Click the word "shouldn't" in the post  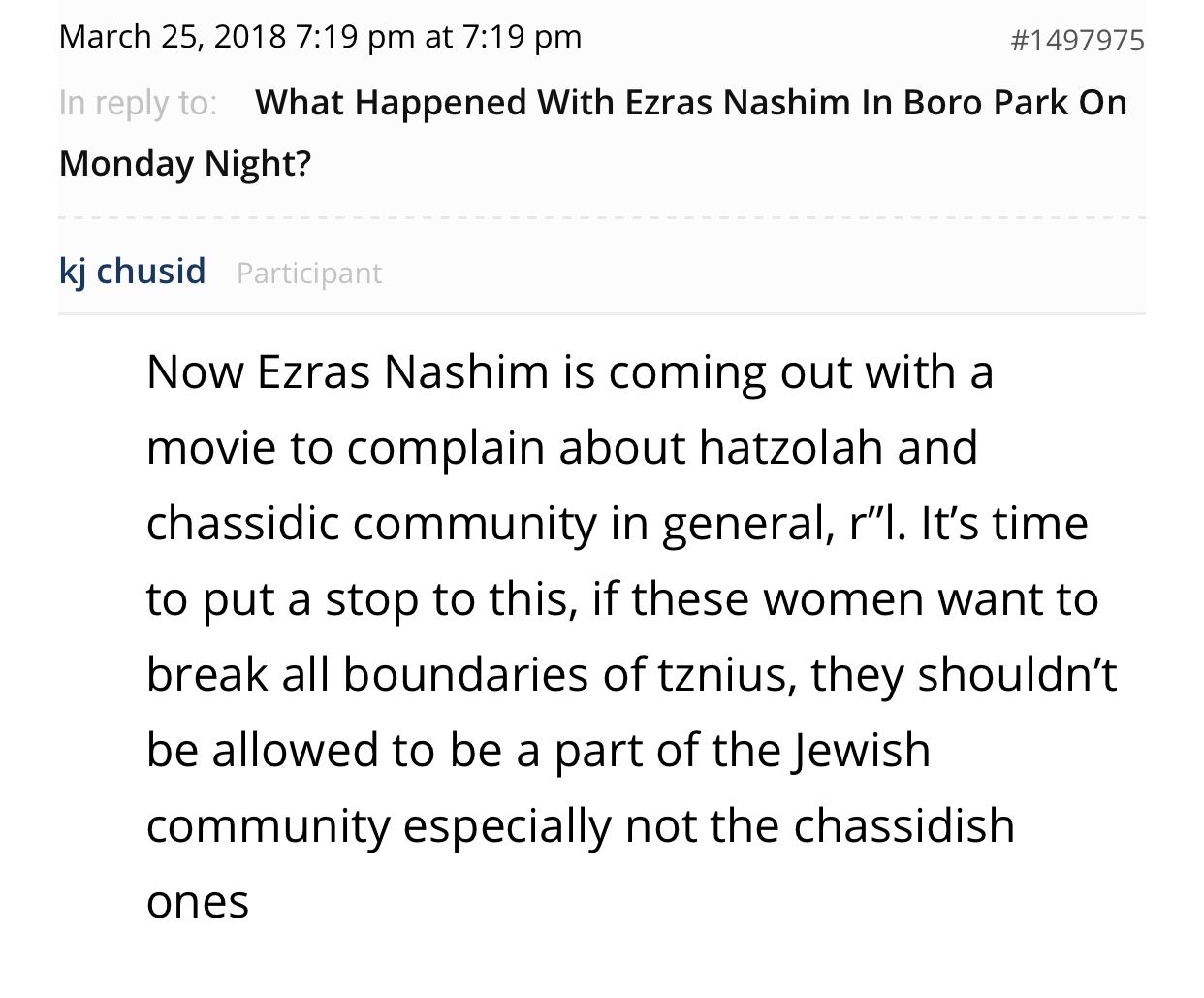pos(1017,674)
